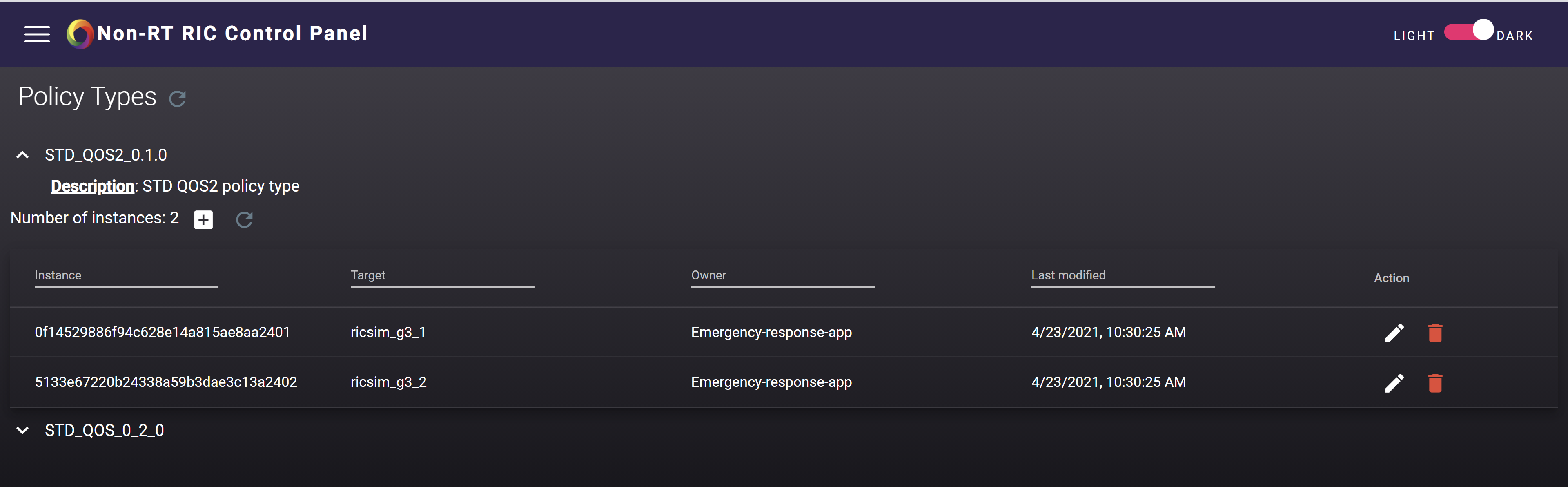The image size is (1568, 487).
Task: Select the Action column header
Action: point(1392,277)
